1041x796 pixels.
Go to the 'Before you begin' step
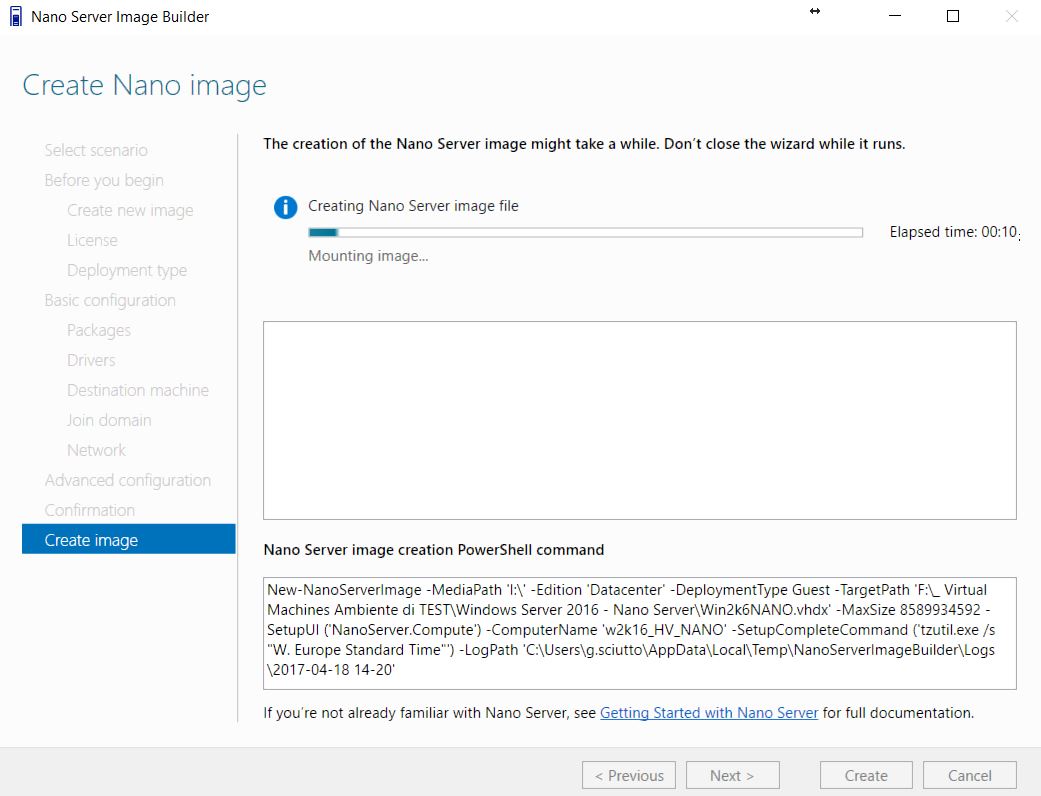pyautogui.click(x=104, y=181)
